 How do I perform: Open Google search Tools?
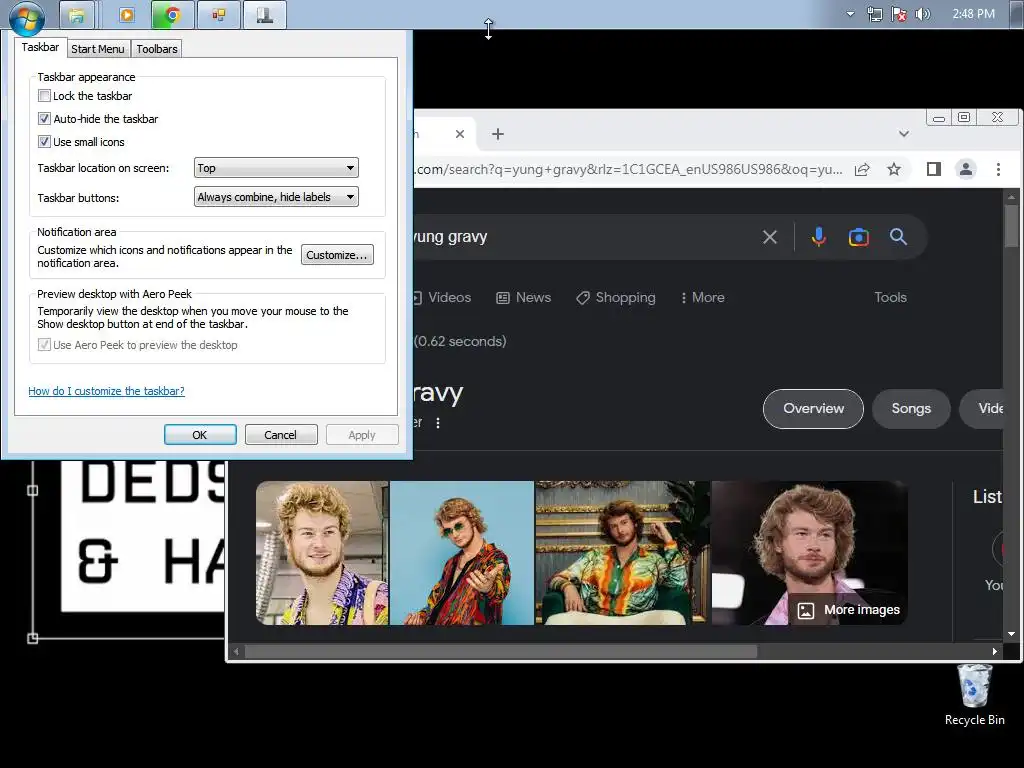890,298
